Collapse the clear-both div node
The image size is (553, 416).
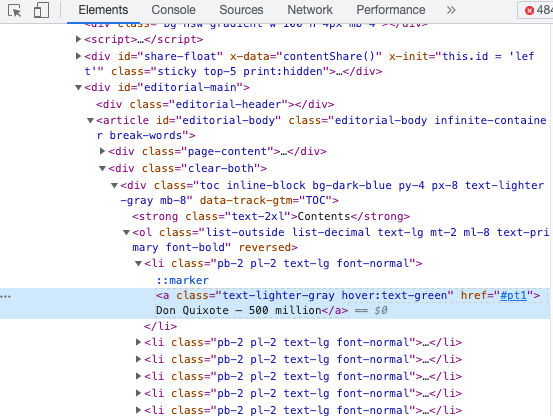coord(102,169)
